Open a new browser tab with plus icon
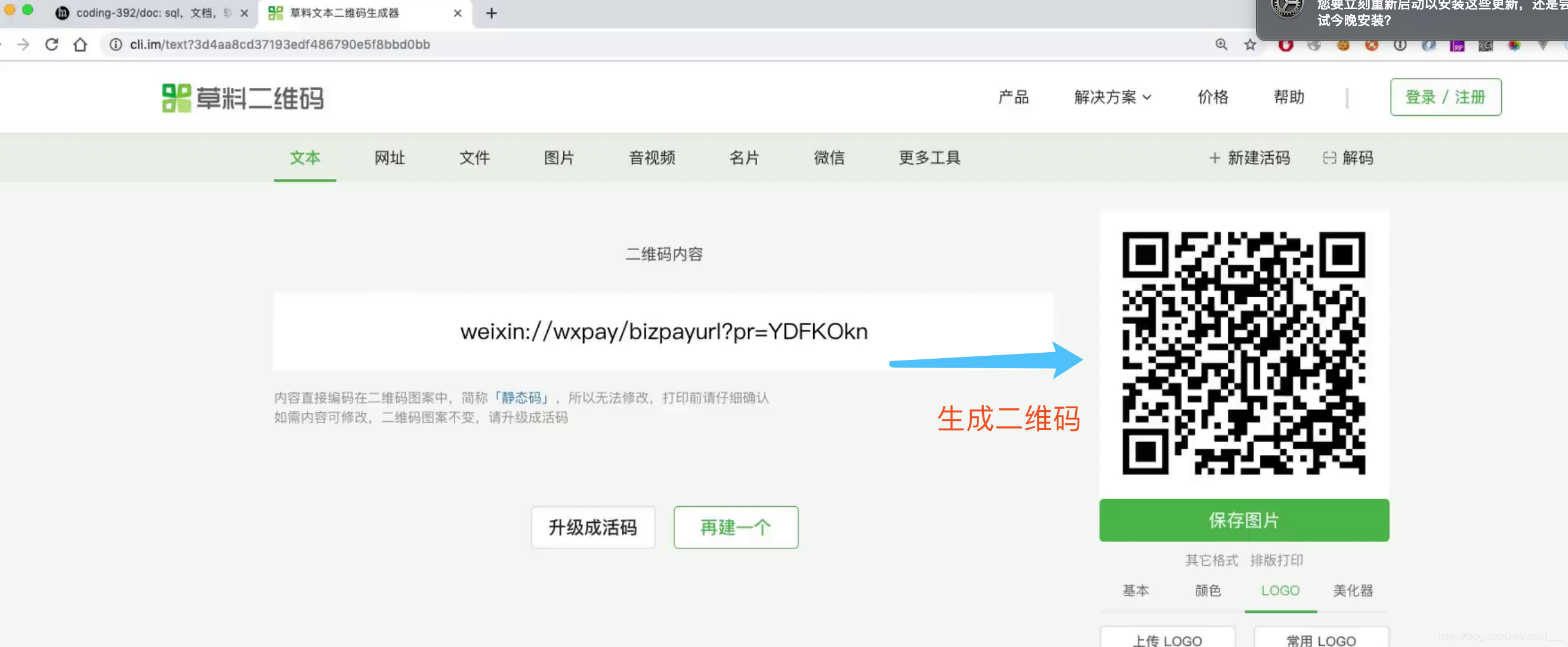This screenshot has width=1568, height=647. [x=491, y=13]
